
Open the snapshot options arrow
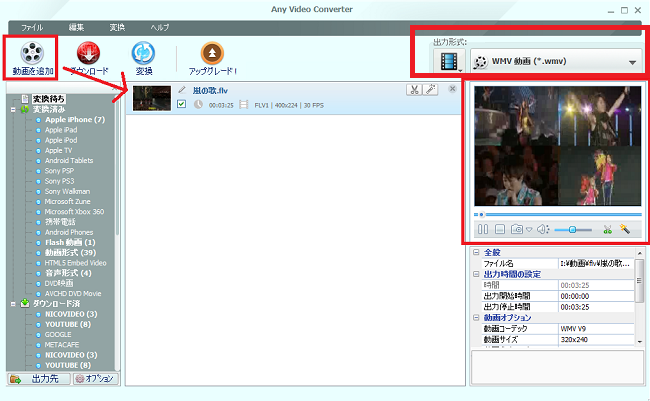tap(529, 229)
